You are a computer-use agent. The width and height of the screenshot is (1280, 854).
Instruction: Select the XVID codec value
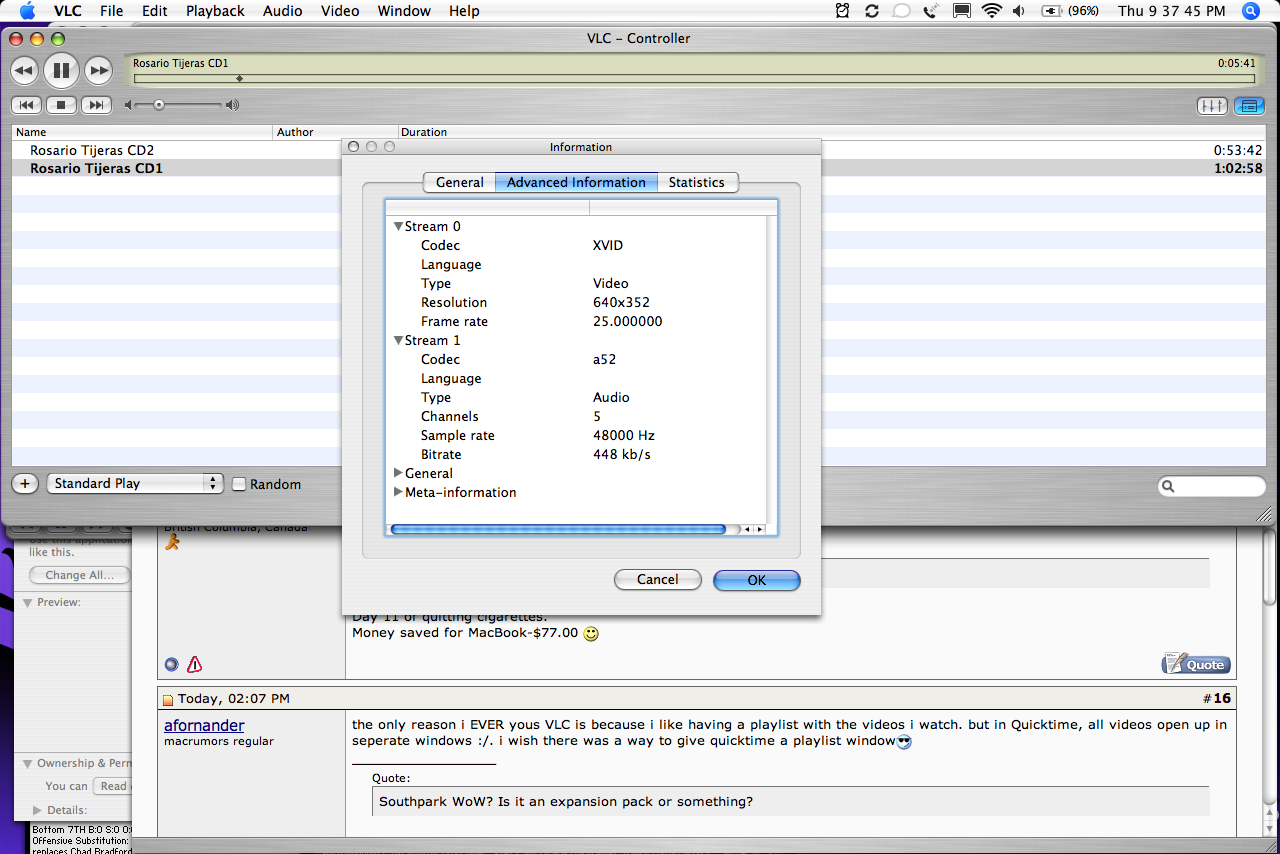[608, 246]
